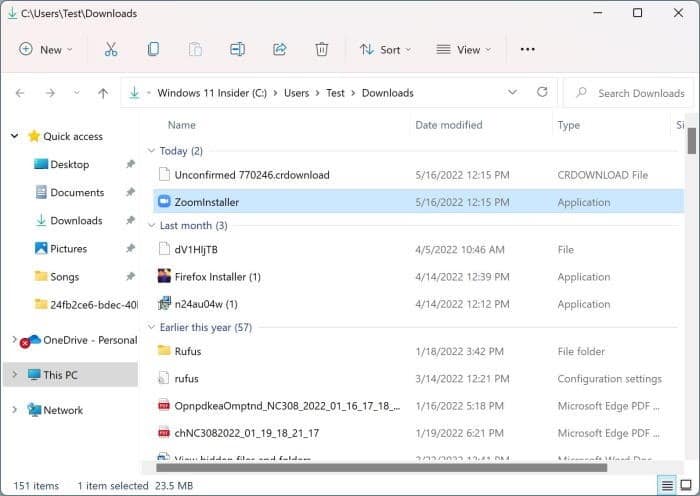Select Songs folder in Quick access

[x=64, y=277]
